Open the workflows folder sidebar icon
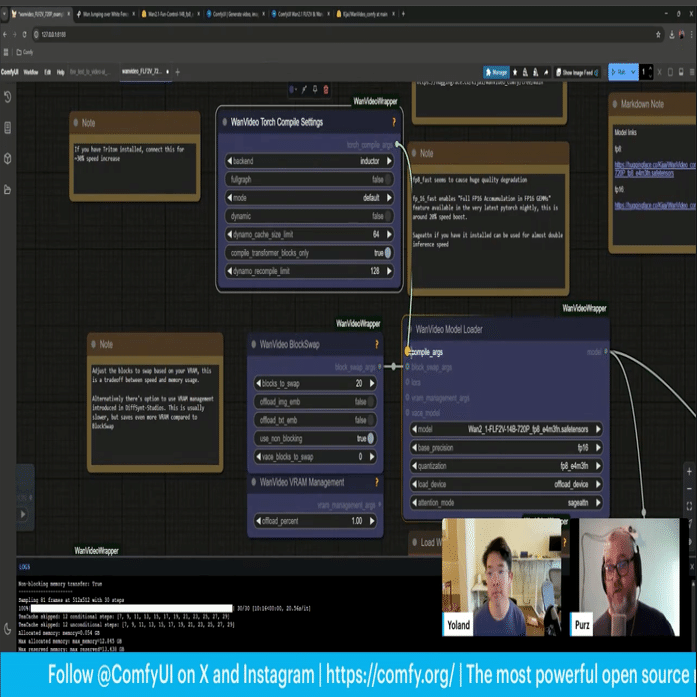This screenshot has height=697, width=697. [8, 190]
